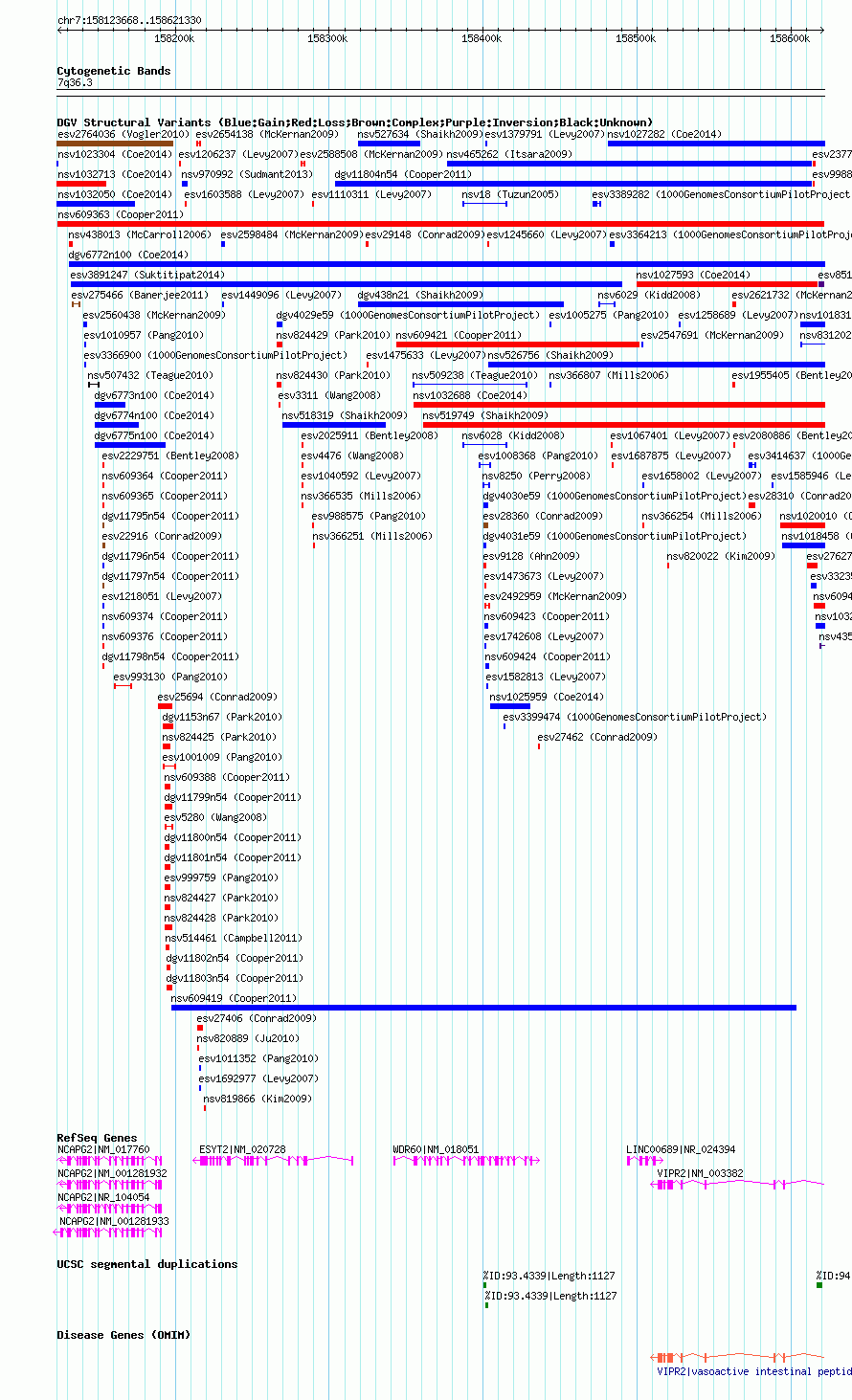The width and height of the screenshot is (852, 1400).
Task: Select nsv465262 (Itsara2009) label
Action: pos(509,154)
